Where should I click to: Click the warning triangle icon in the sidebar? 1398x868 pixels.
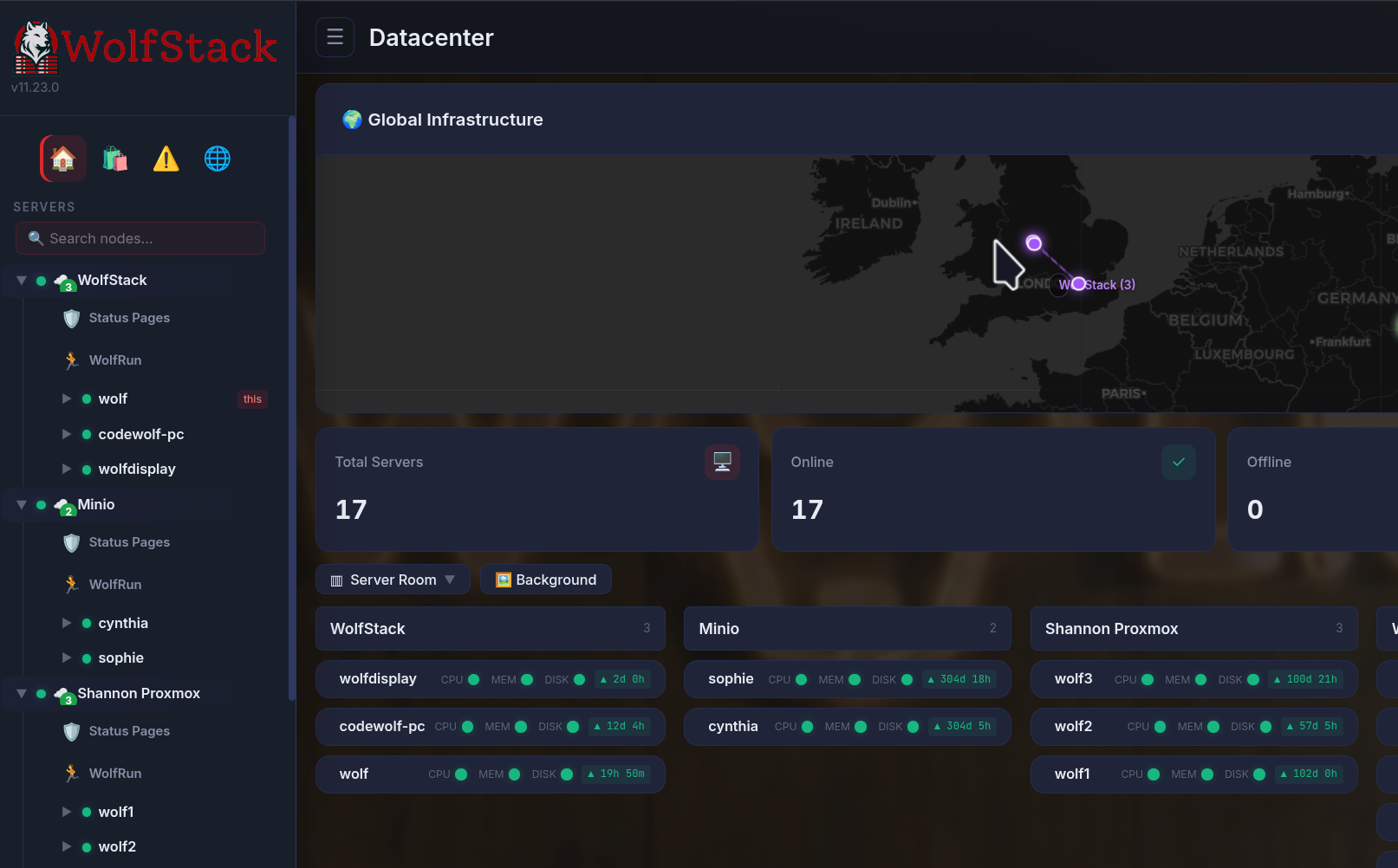(166, 159)
